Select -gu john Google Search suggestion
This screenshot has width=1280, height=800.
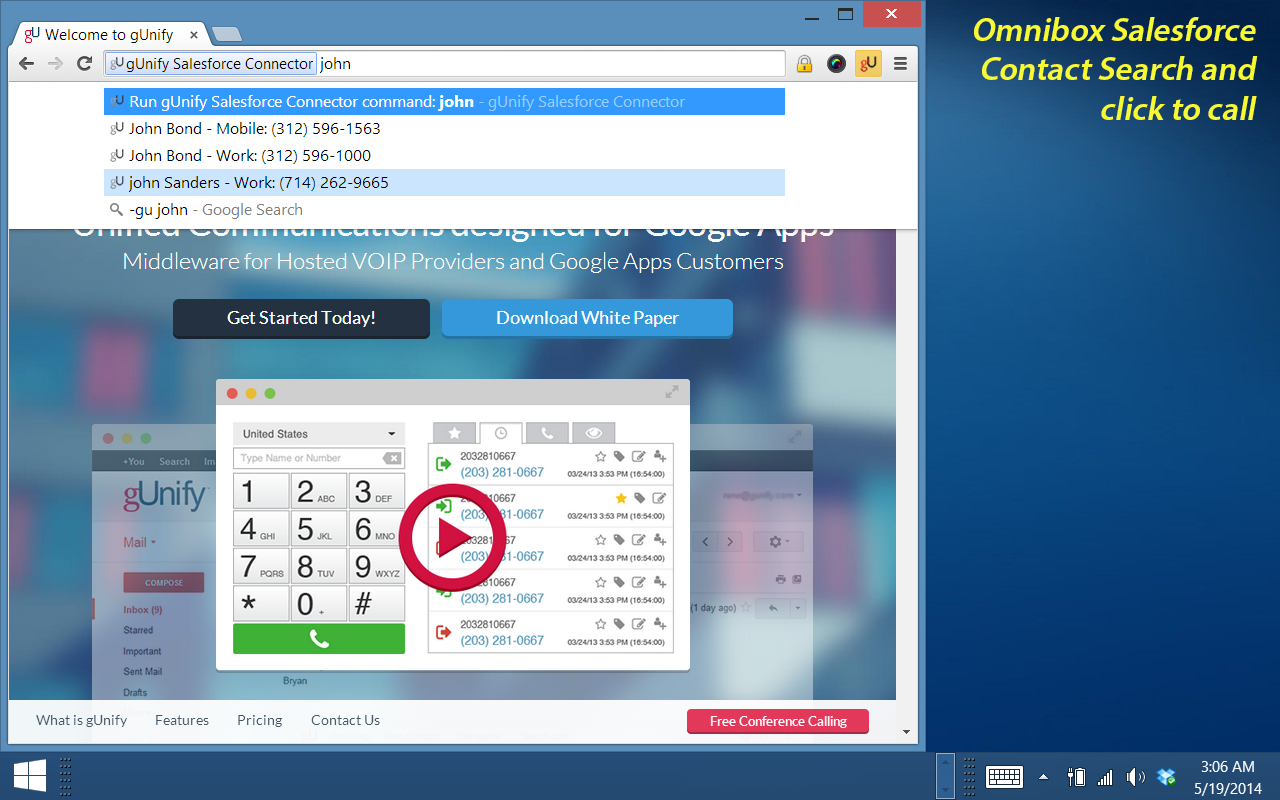pos(444,210)
